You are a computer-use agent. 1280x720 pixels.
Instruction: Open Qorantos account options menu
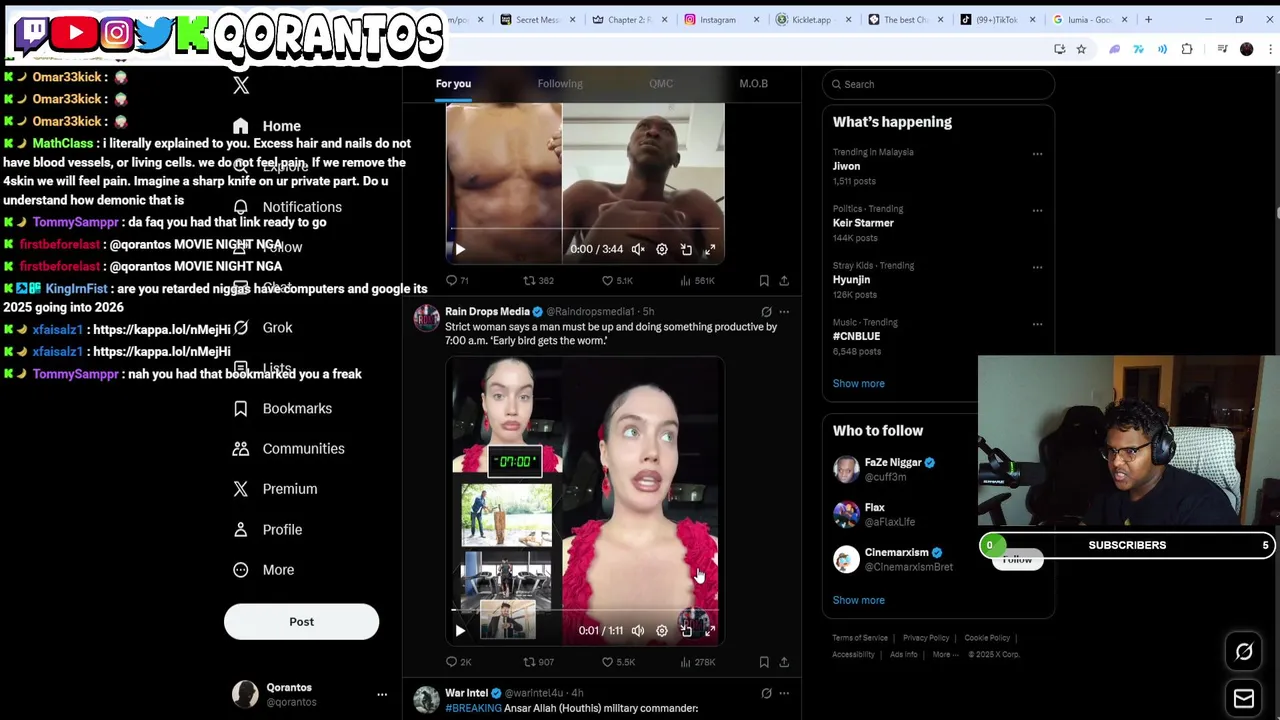(381, 694)
